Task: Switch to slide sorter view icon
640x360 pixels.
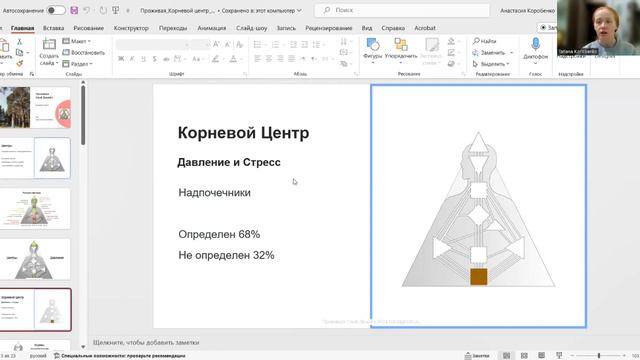Action: pyautogui.click(x=524, y=356)
